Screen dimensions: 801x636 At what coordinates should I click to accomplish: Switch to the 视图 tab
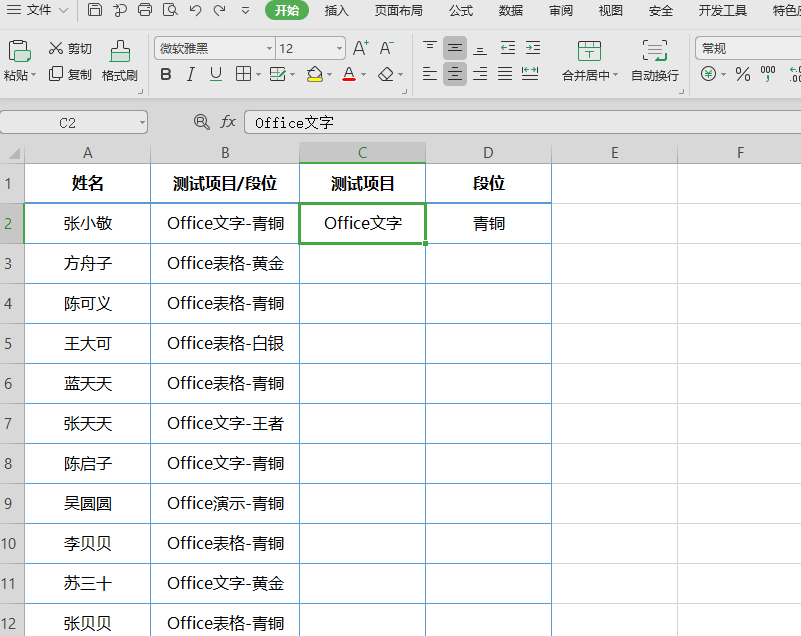(x=610, y=10)
